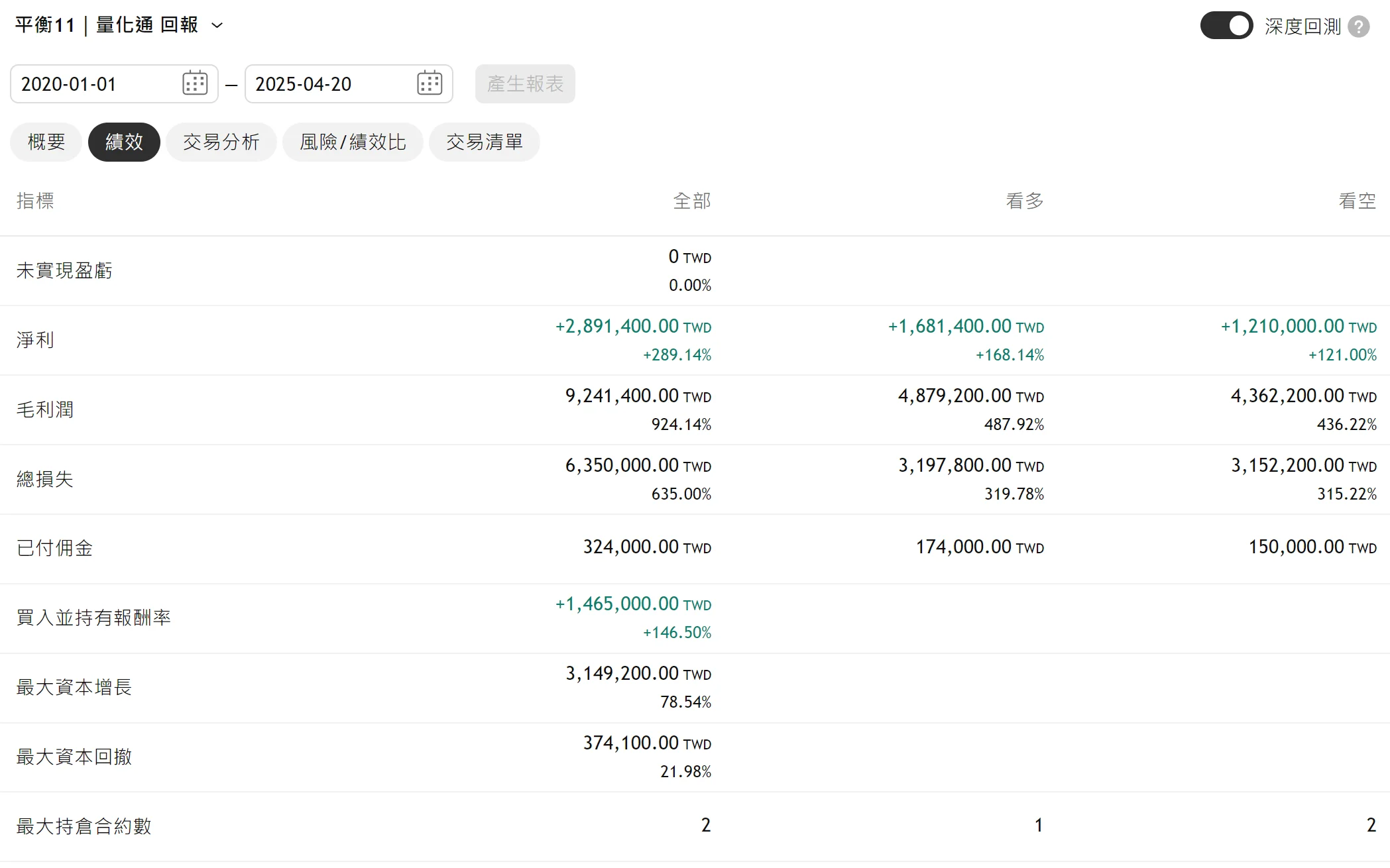Open the 交易分析 tab
Image resolution: width=1390 pixels, height=868 pixels.
click(221, 142)
